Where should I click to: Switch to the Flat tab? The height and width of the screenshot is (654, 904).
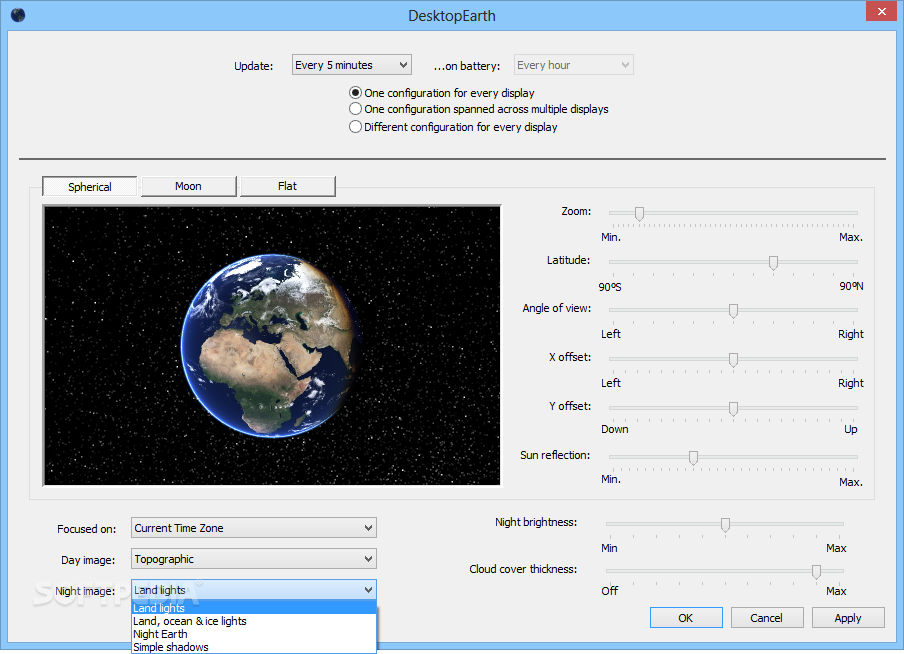(x=288, y=186)
